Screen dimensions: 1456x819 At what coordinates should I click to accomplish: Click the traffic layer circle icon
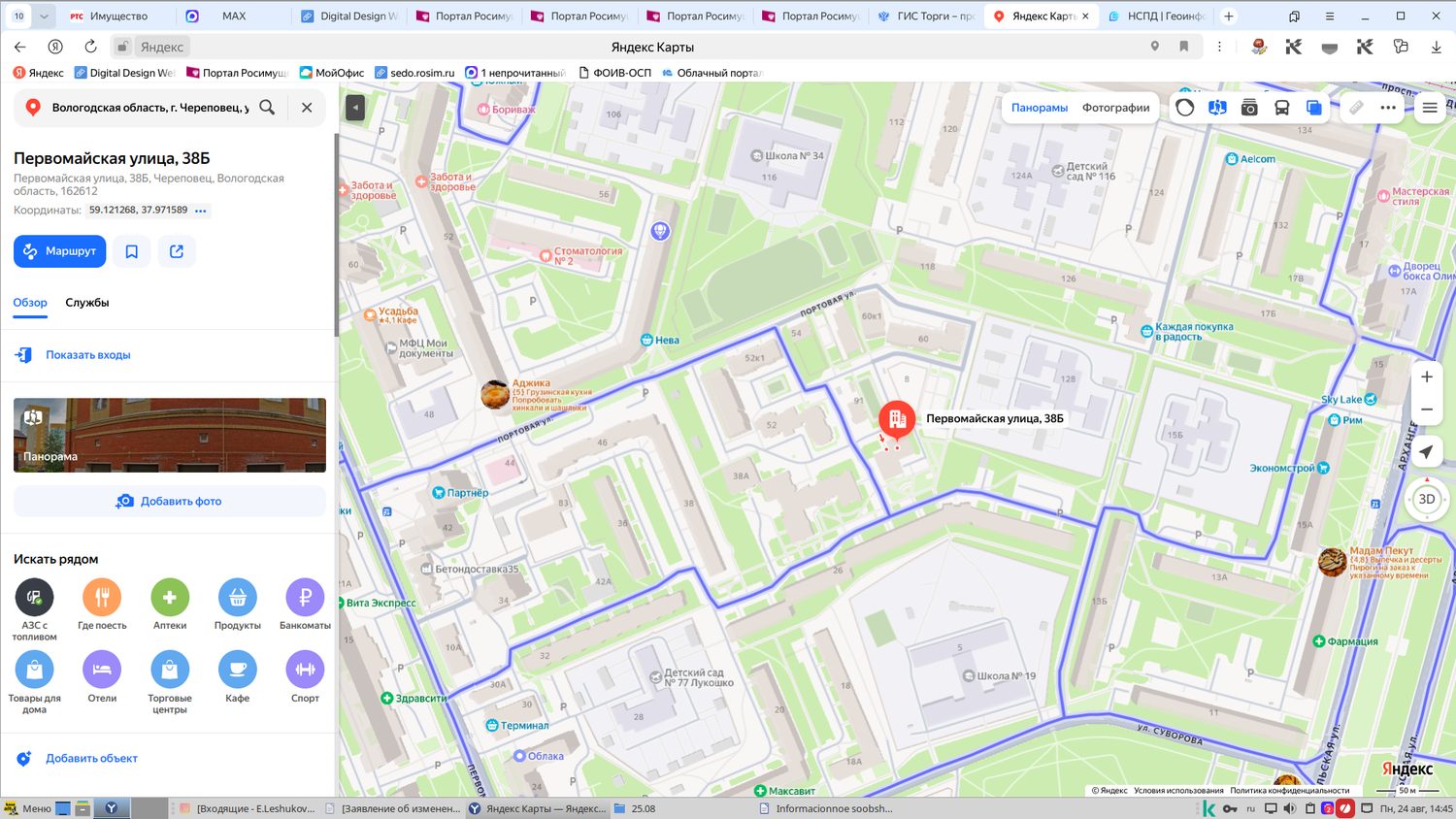coord(1184,108)
